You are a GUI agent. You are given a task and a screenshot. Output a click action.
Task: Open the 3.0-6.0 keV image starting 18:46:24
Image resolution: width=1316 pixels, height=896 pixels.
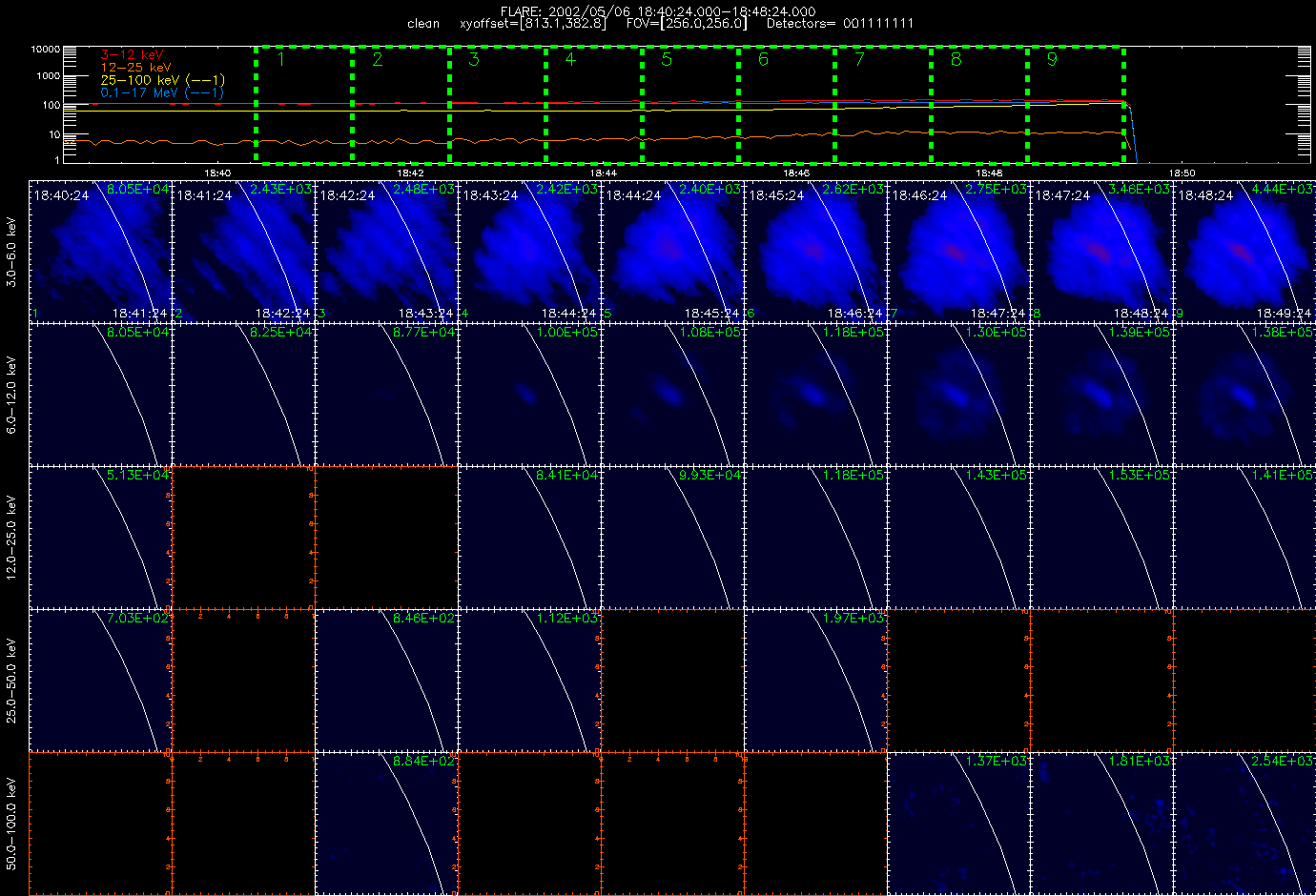(958, 251)
